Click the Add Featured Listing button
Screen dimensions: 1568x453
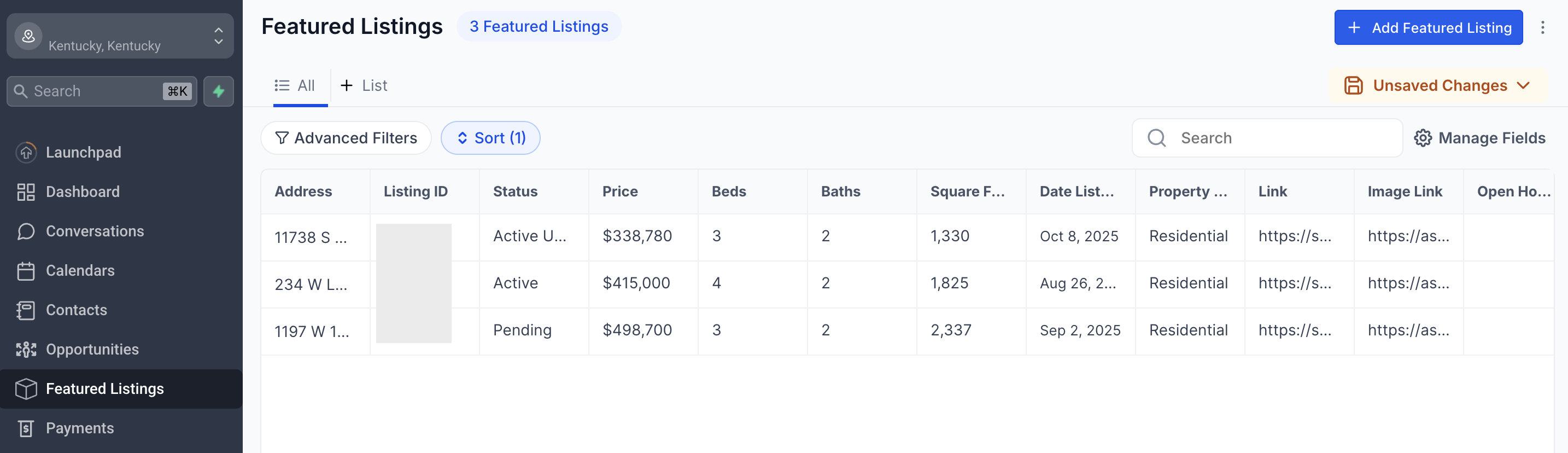pyautogui.click(x=1428, y=27)
